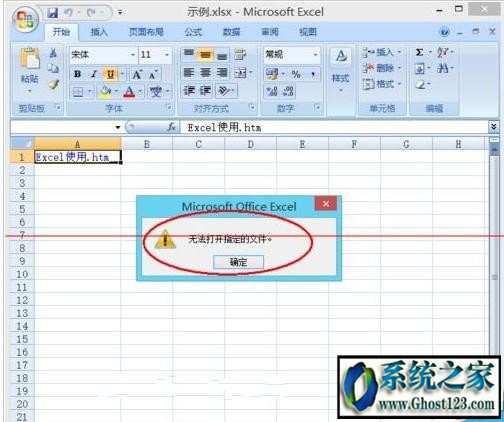Click the Paste clipboard icon

coord(29,59)
